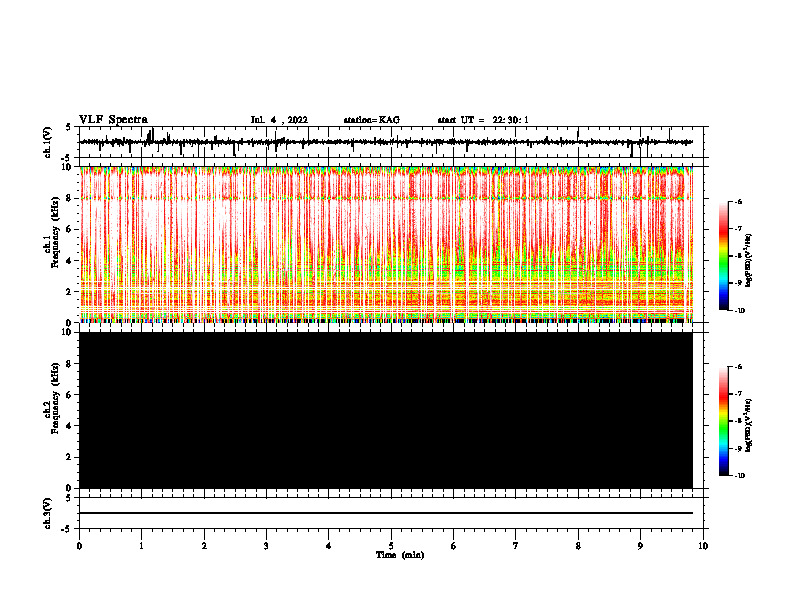Click the date label "Jul 4, 2022"

pos(279,120)
